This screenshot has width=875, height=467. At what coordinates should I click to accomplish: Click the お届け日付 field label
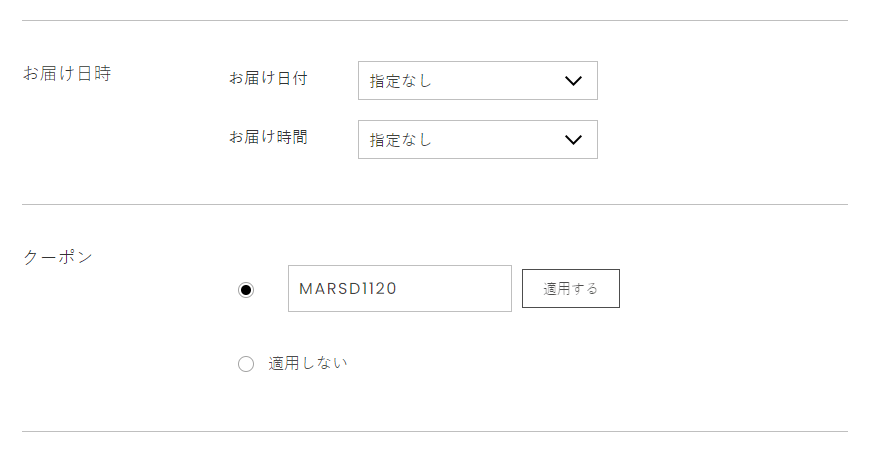coord(268,78)
